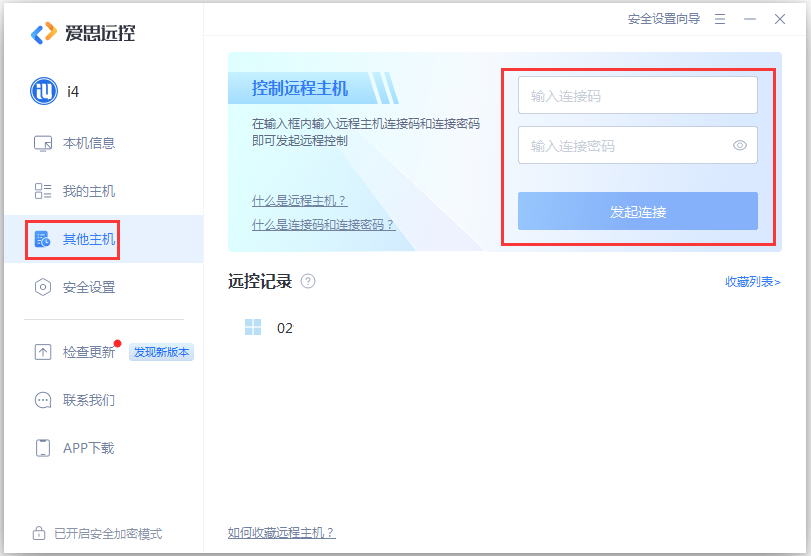811x556 pixels.
Task: Open the 什么是连接码和连接密码？ link
Action: click(324, 225)
